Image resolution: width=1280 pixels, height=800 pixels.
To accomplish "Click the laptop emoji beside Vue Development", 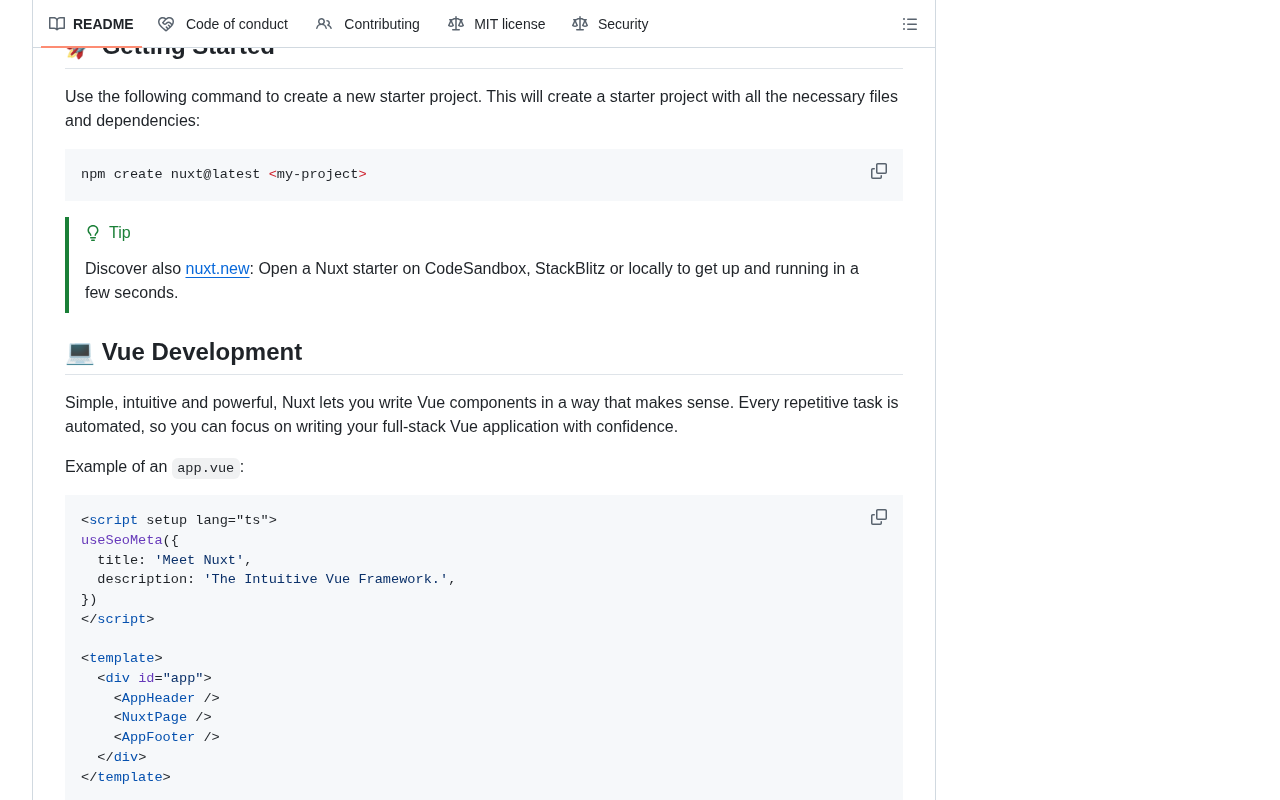I will 80,352.
